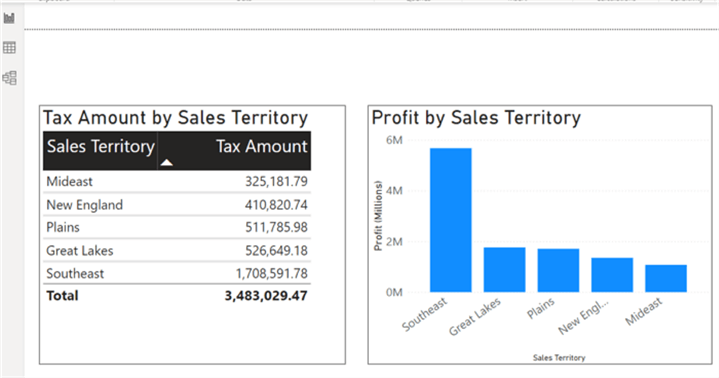Switch to the Data table view icon
The width and height of the screenshot is (719, 378).
click(9, 47)
